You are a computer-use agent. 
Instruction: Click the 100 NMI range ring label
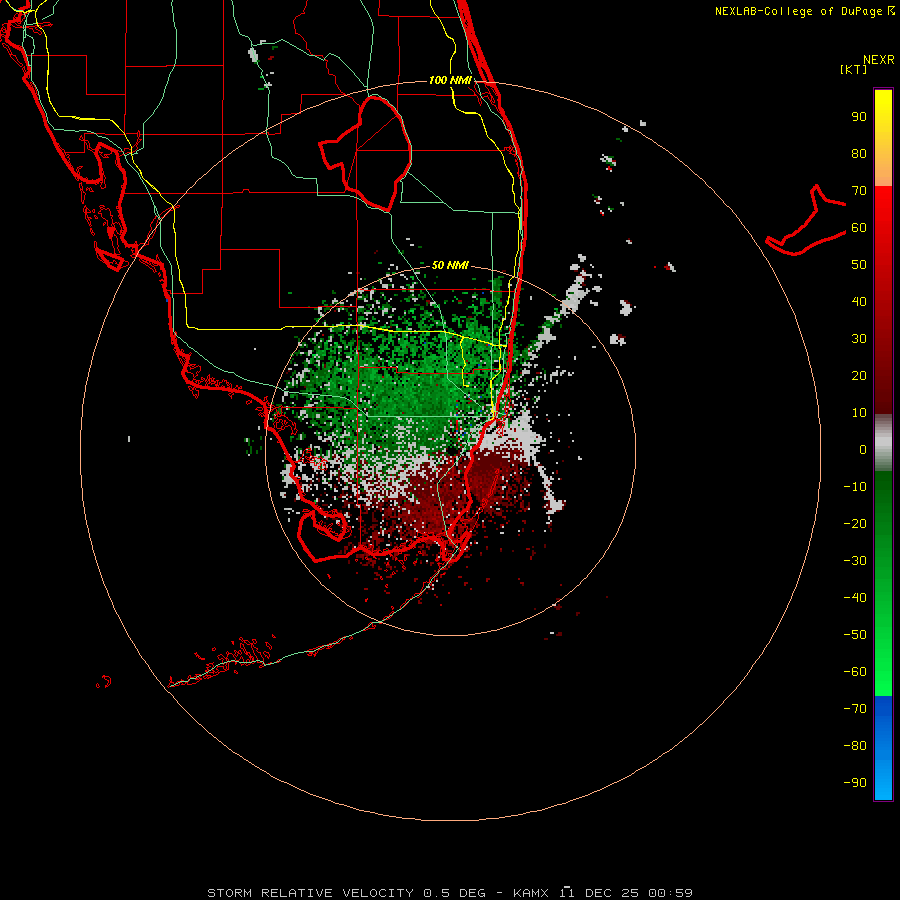[450, 80]
